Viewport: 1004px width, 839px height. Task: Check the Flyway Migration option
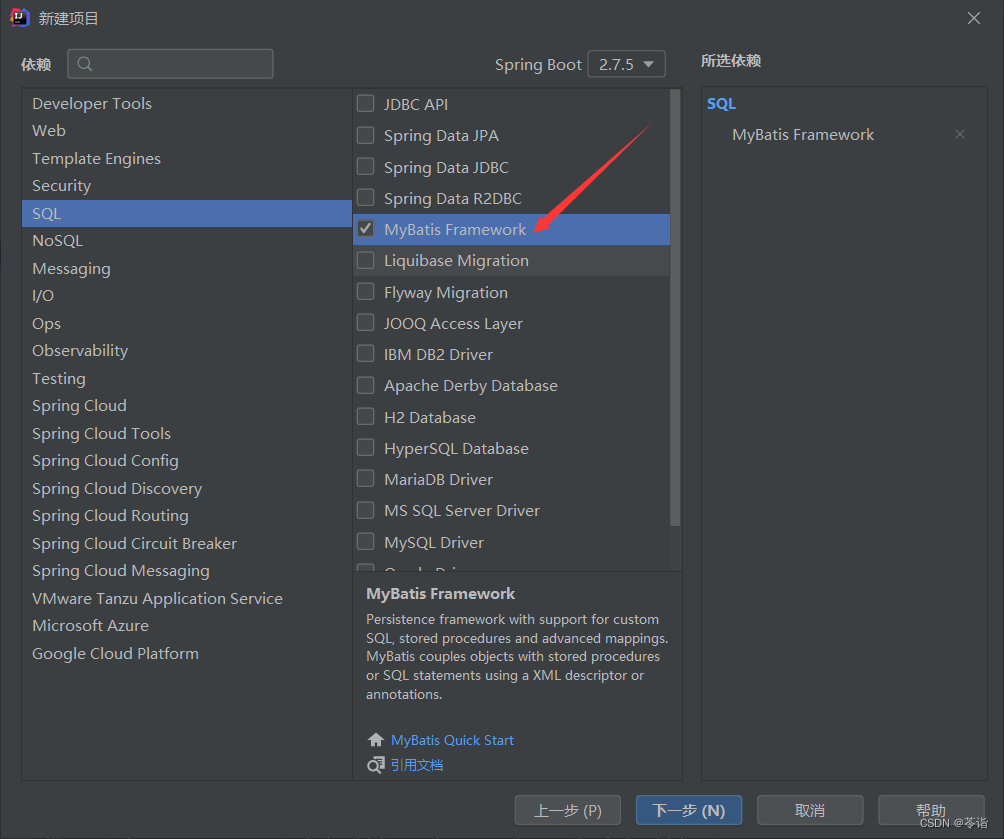click(366, 291)
